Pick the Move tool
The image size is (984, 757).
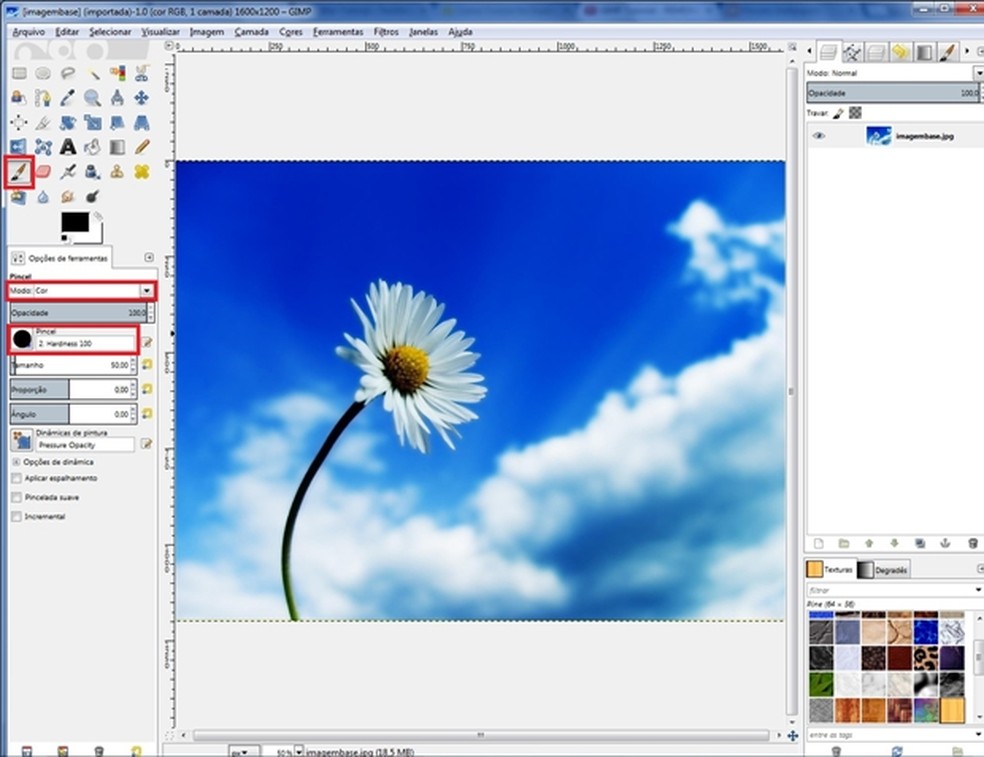pyautogui.click(x=141, y=98)
